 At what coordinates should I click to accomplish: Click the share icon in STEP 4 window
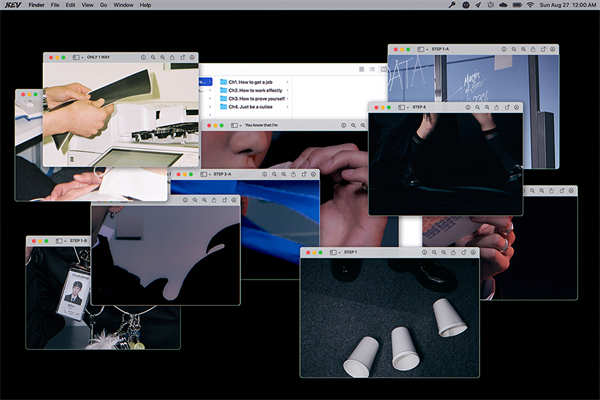497,108
